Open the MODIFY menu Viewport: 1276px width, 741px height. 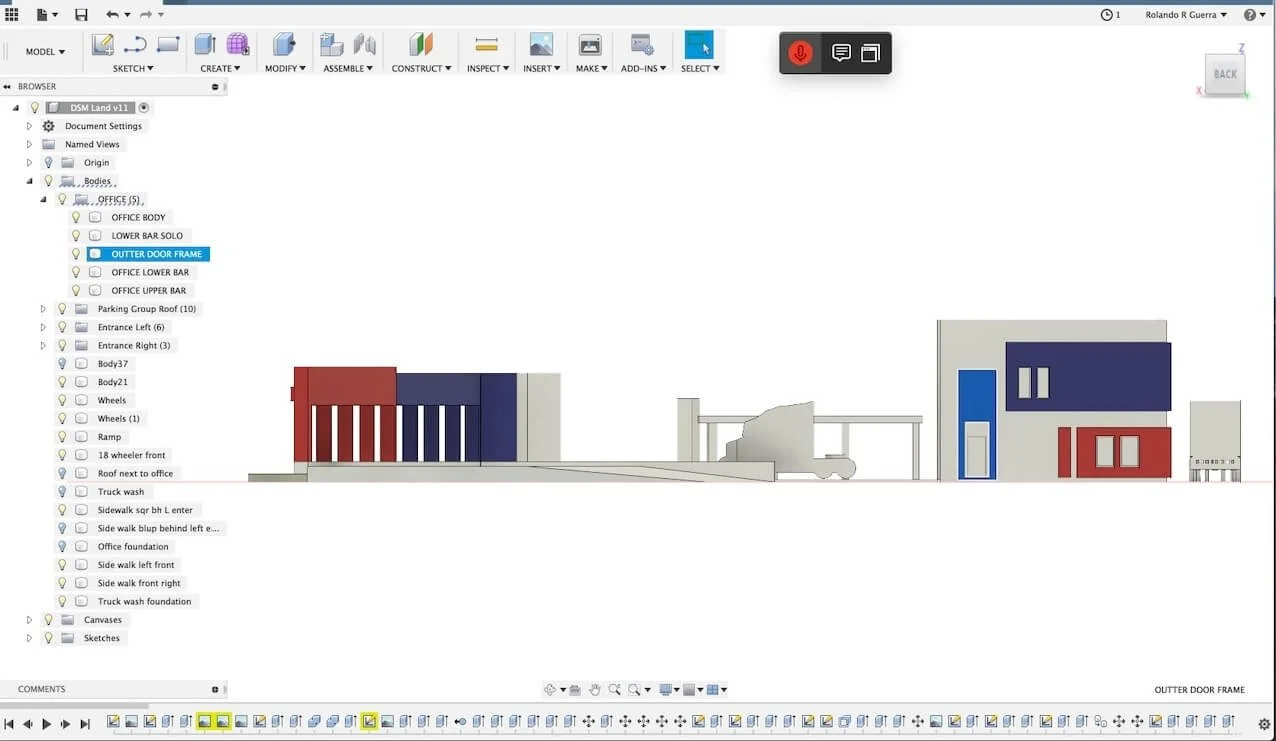(285, 68)
